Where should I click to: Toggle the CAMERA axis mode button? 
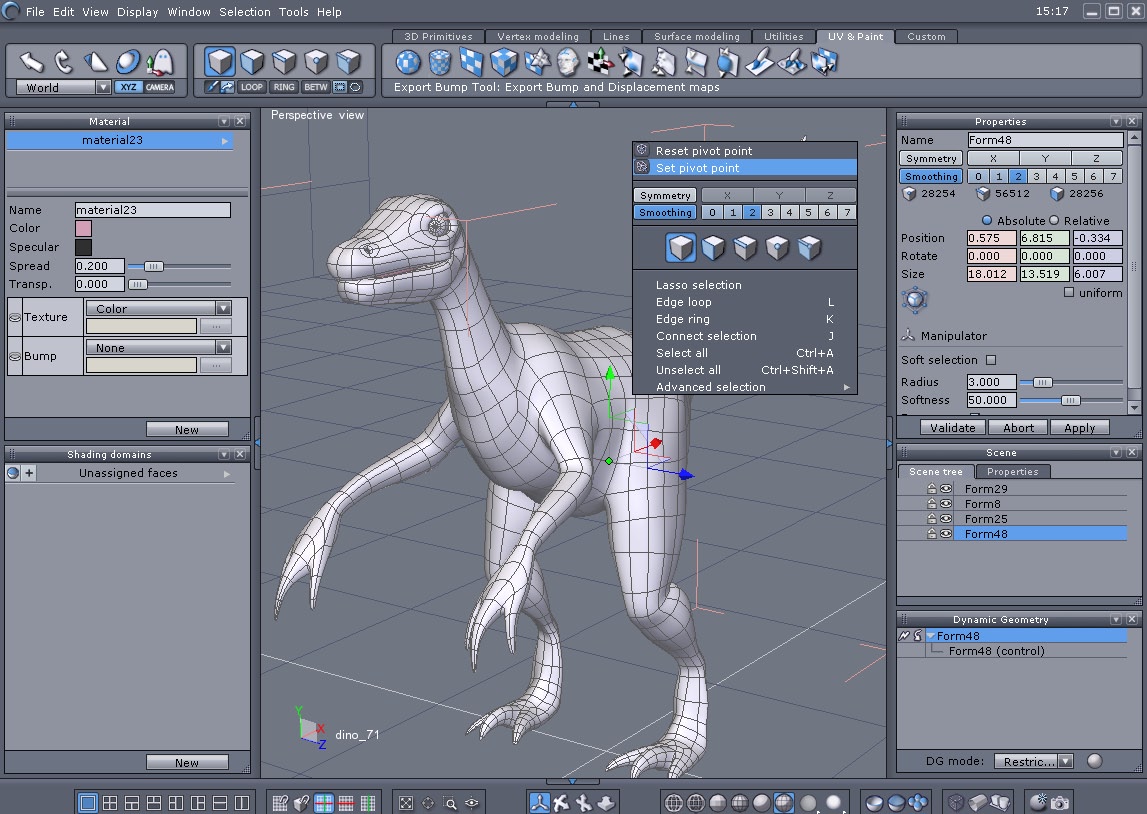tap(159, 87)
